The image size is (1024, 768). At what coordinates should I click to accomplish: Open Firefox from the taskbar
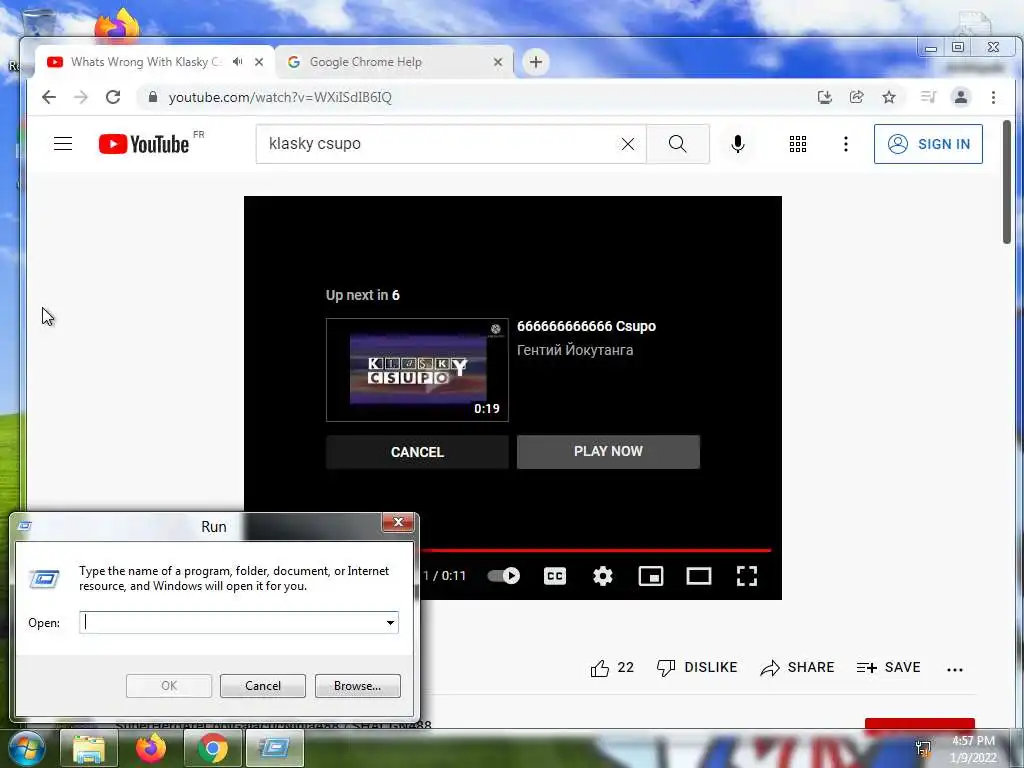tap(151, 748)
